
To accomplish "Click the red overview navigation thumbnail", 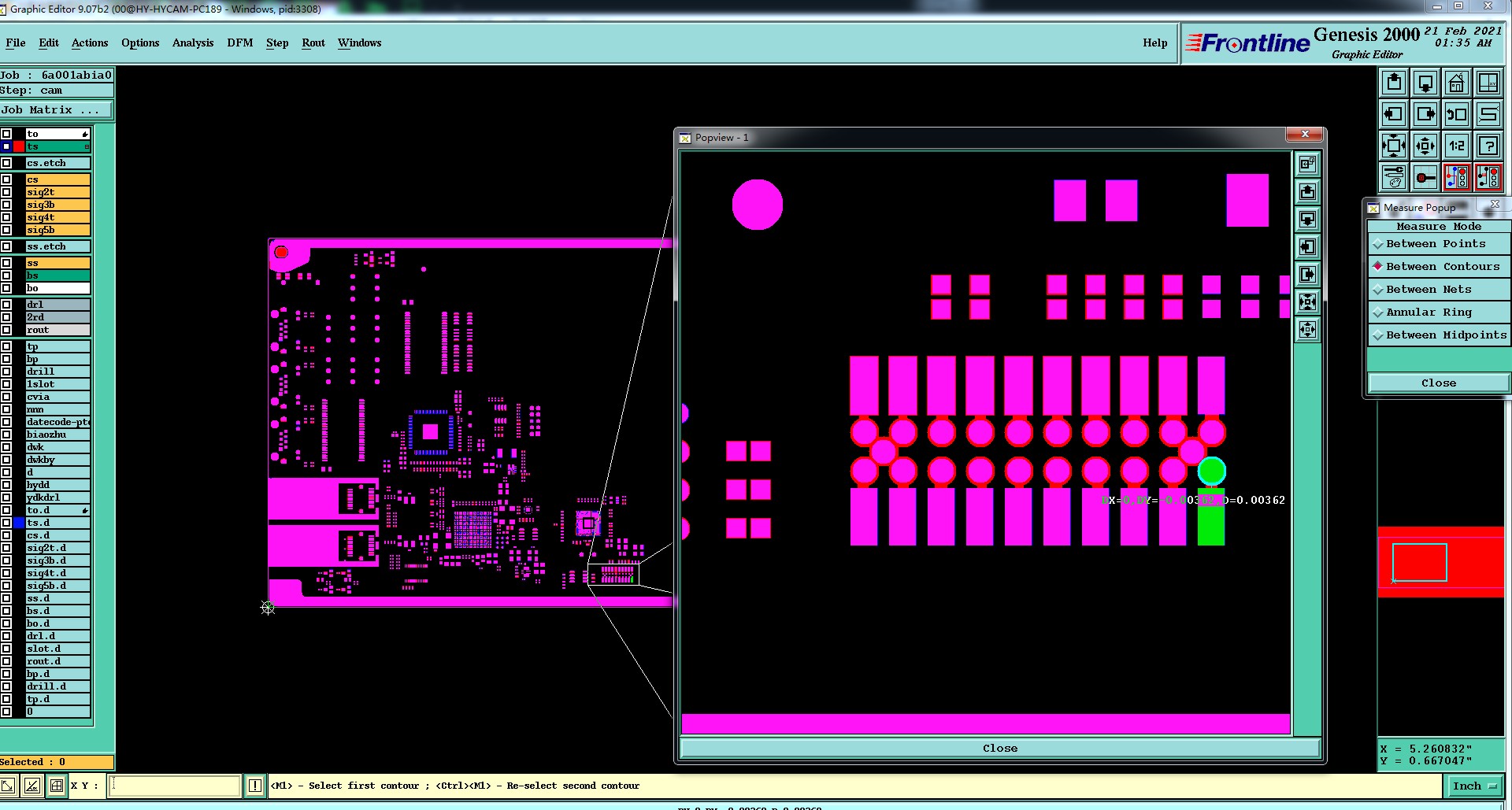I will click(x=1440, y=562).
